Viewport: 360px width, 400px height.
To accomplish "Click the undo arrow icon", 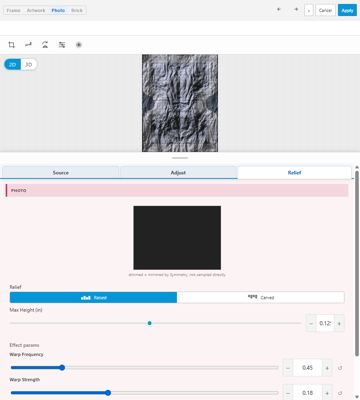I will coord(279,10).
